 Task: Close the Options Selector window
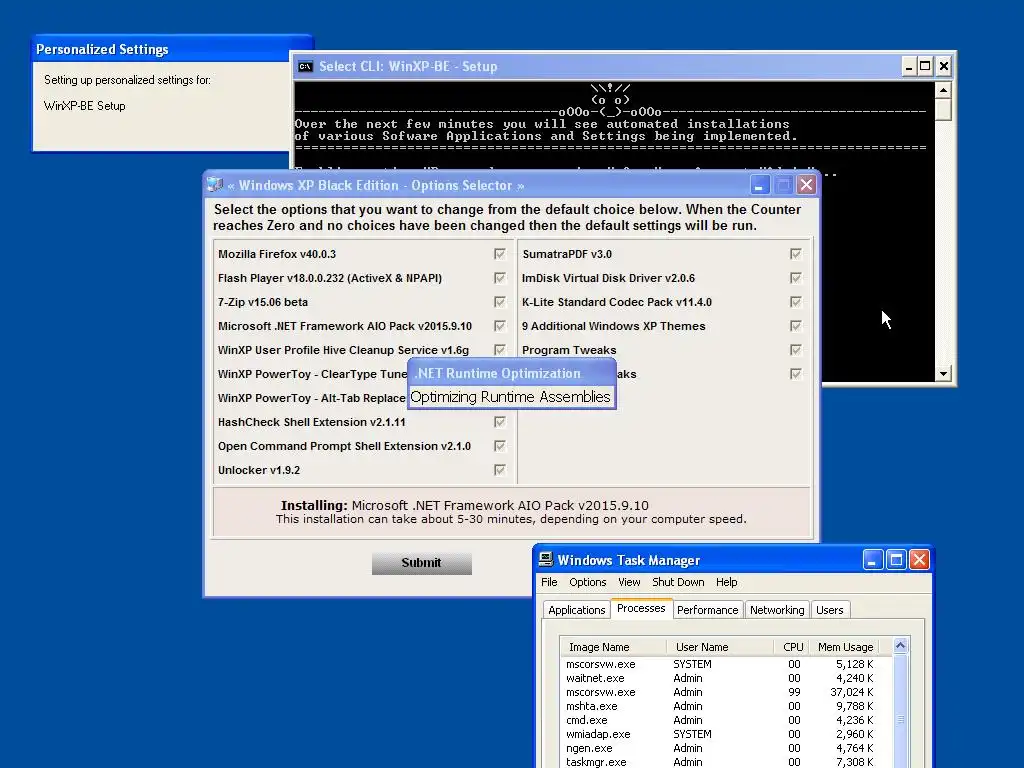(807, 185)
